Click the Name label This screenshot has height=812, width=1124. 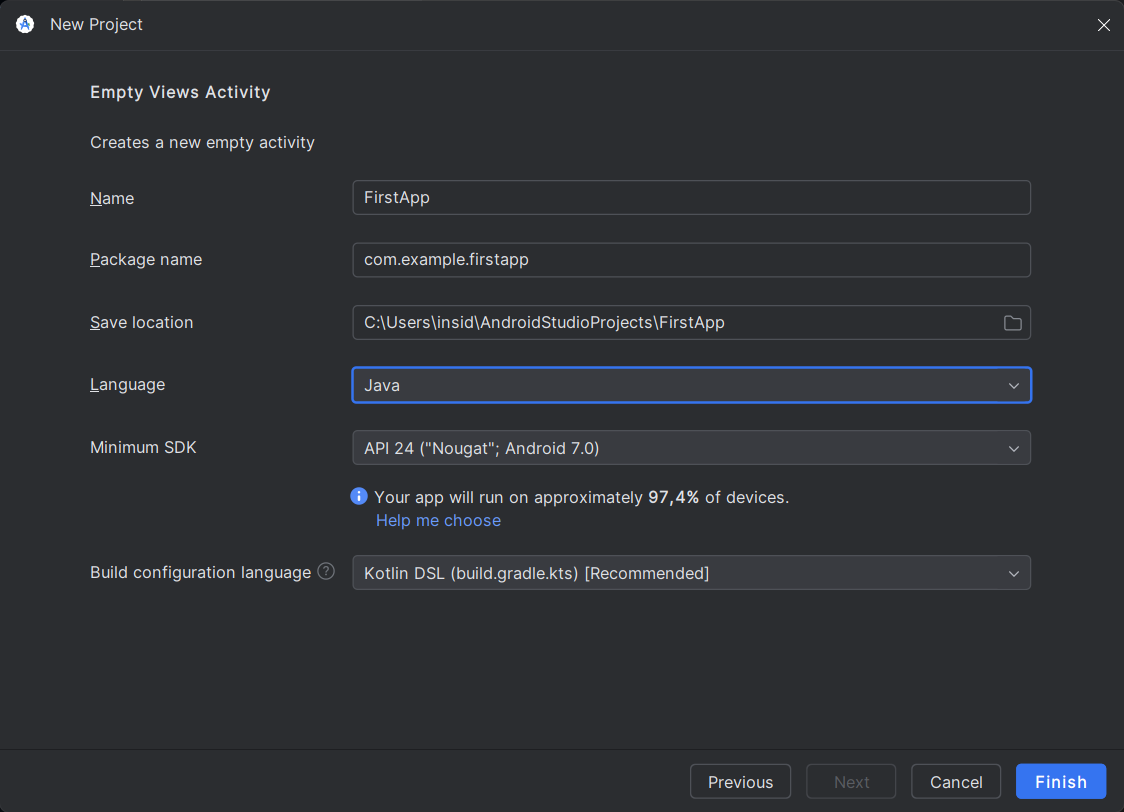[x=112, y=199]
